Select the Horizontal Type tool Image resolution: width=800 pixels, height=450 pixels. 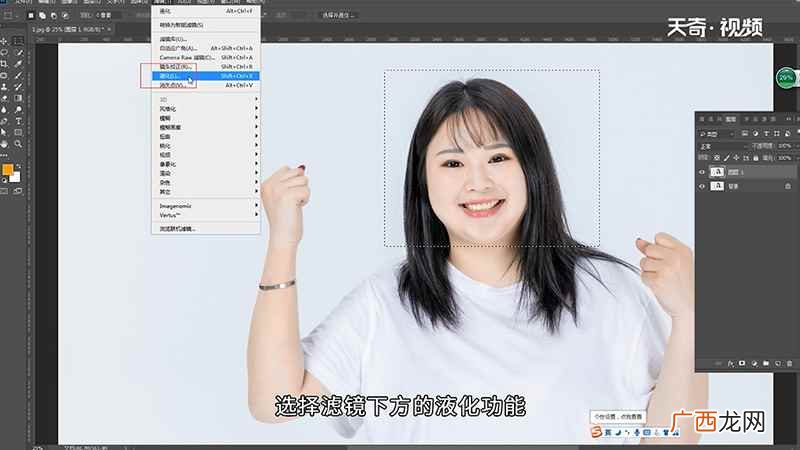point(18,121)
